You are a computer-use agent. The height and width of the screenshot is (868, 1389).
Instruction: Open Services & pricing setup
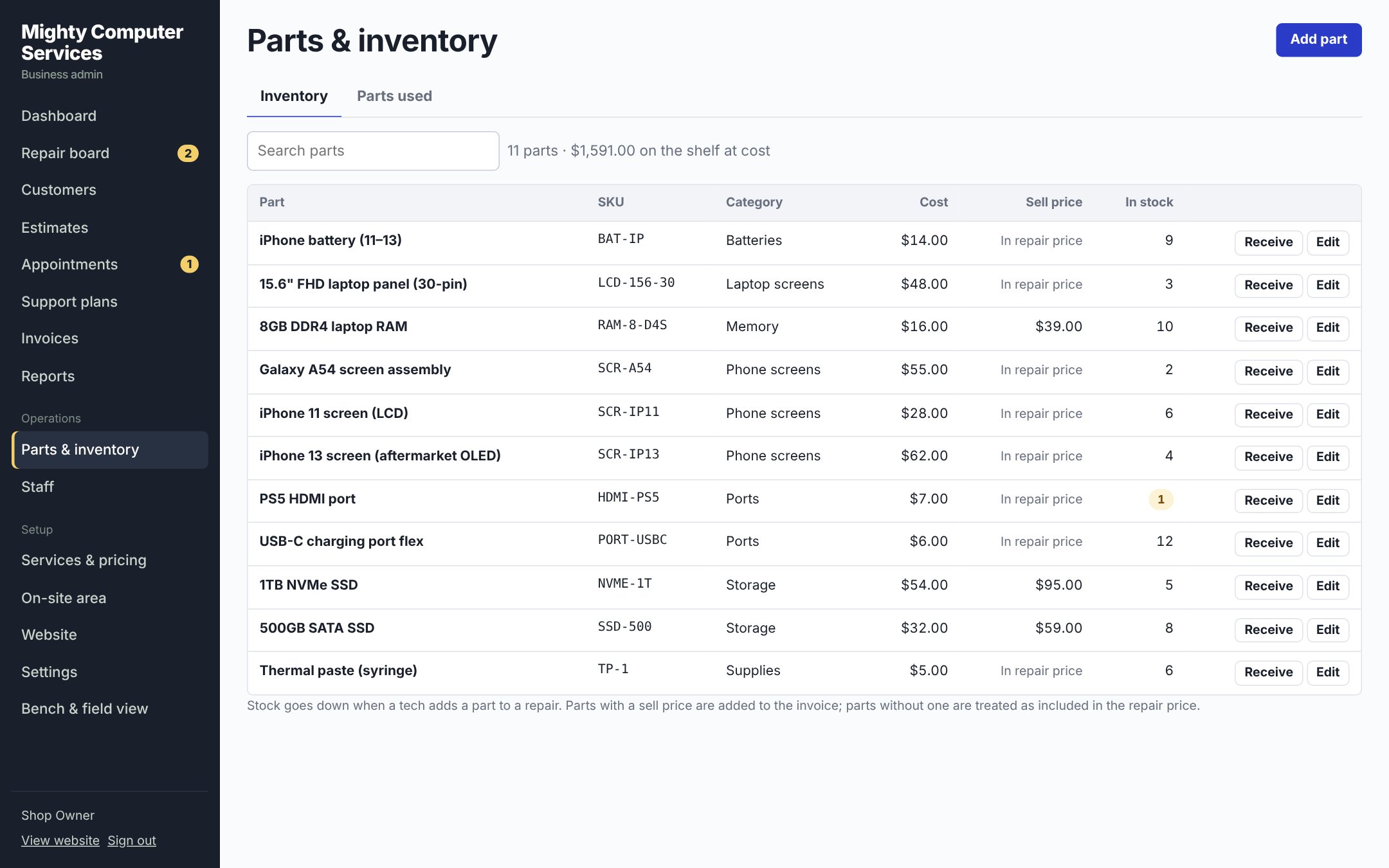109,560
